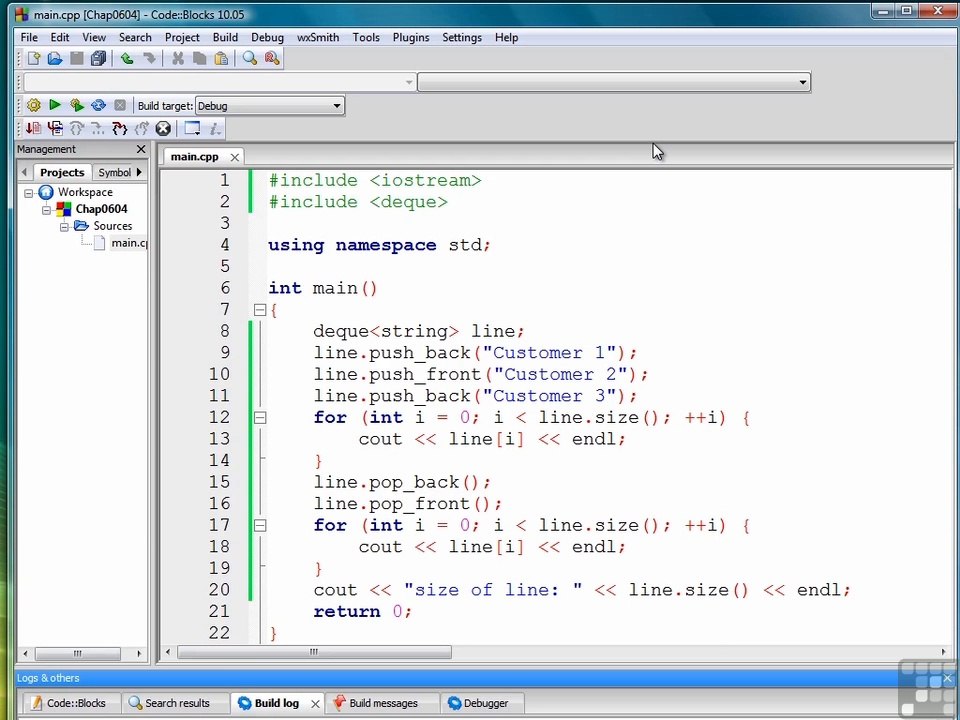960x720 pixels.
Task: Fold the main function at line 7
Action: point(260,310)
